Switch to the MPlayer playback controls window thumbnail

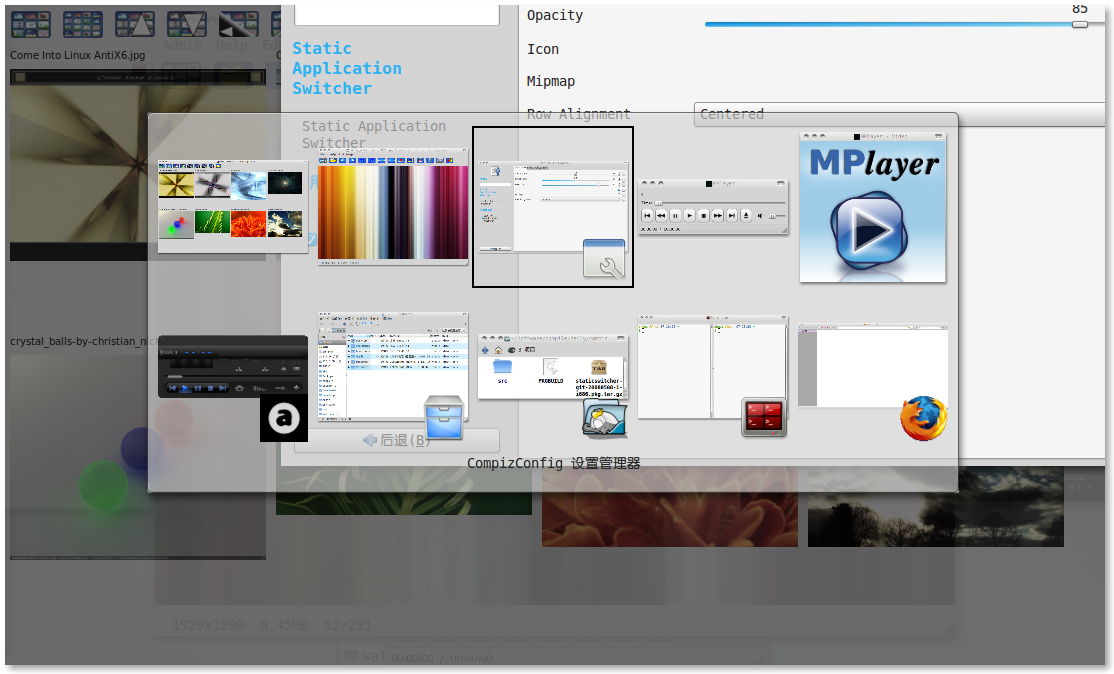point(713,207)
